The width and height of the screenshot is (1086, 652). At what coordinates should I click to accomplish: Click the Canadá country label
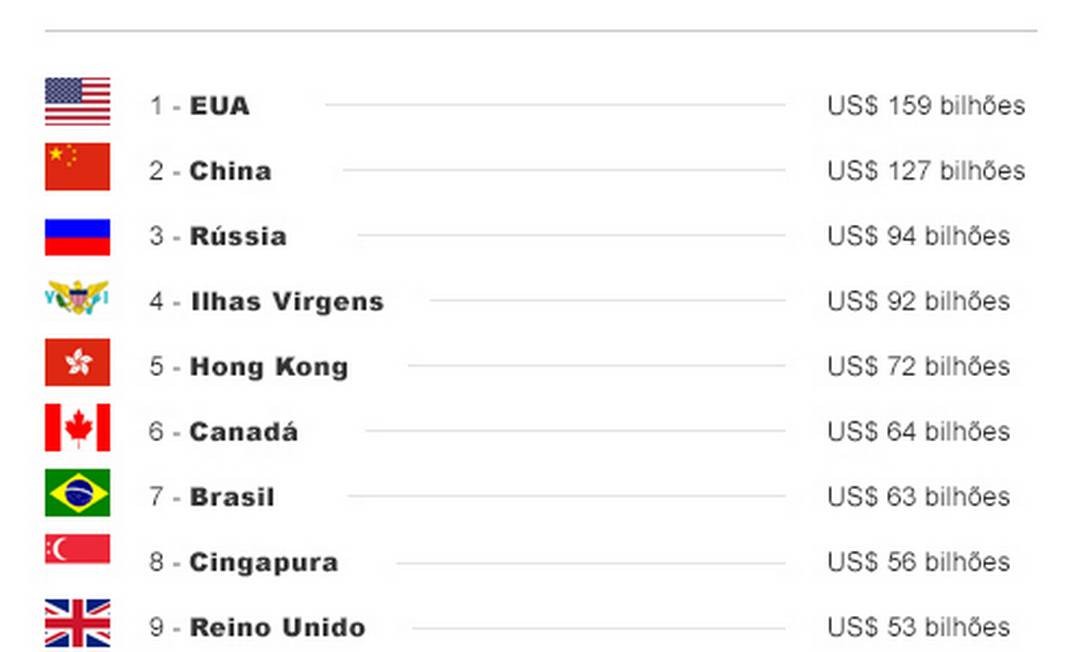pos(244,432)
